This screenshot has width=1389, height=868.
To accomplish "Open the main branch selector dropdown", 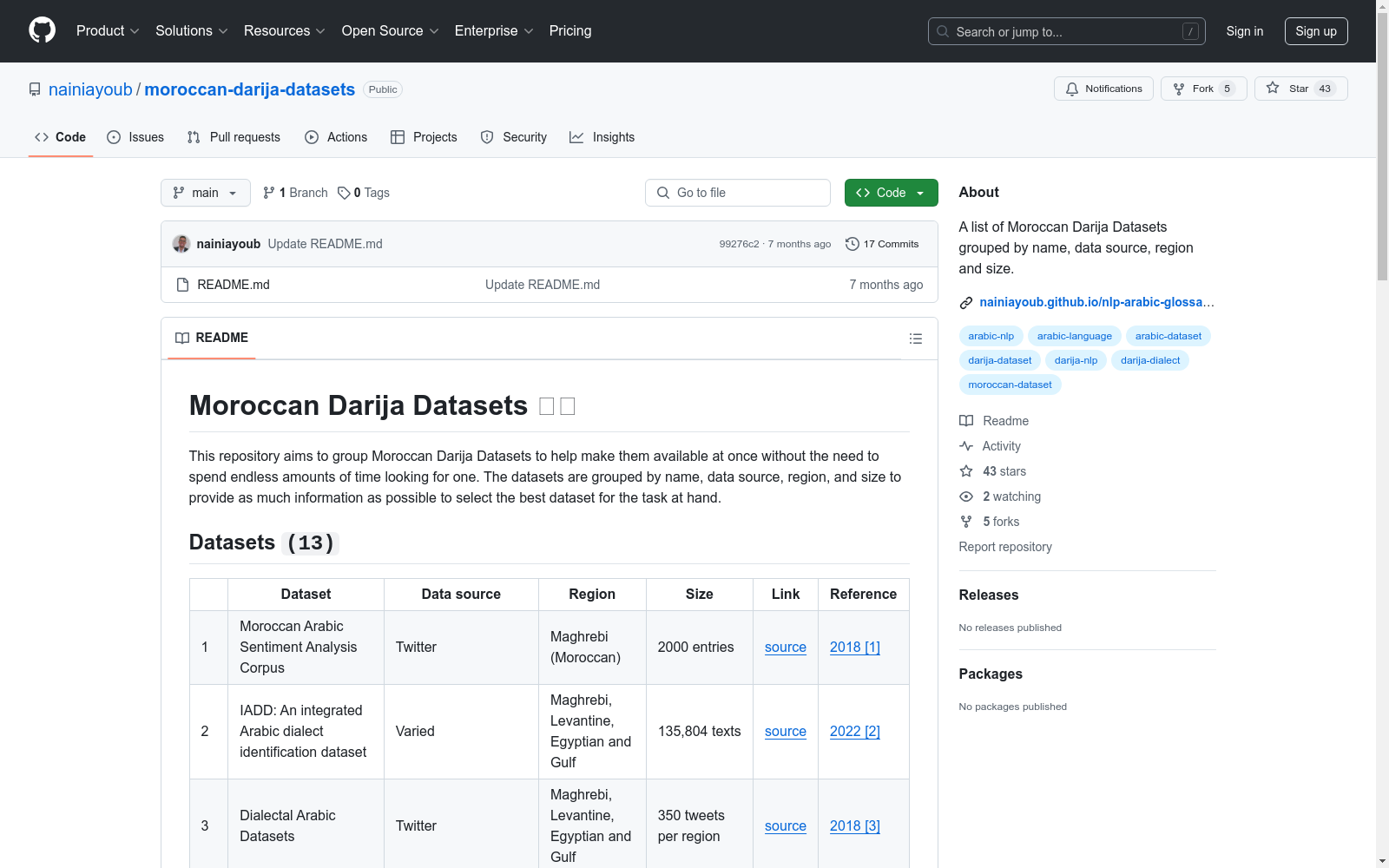I will tap(205, 193).
